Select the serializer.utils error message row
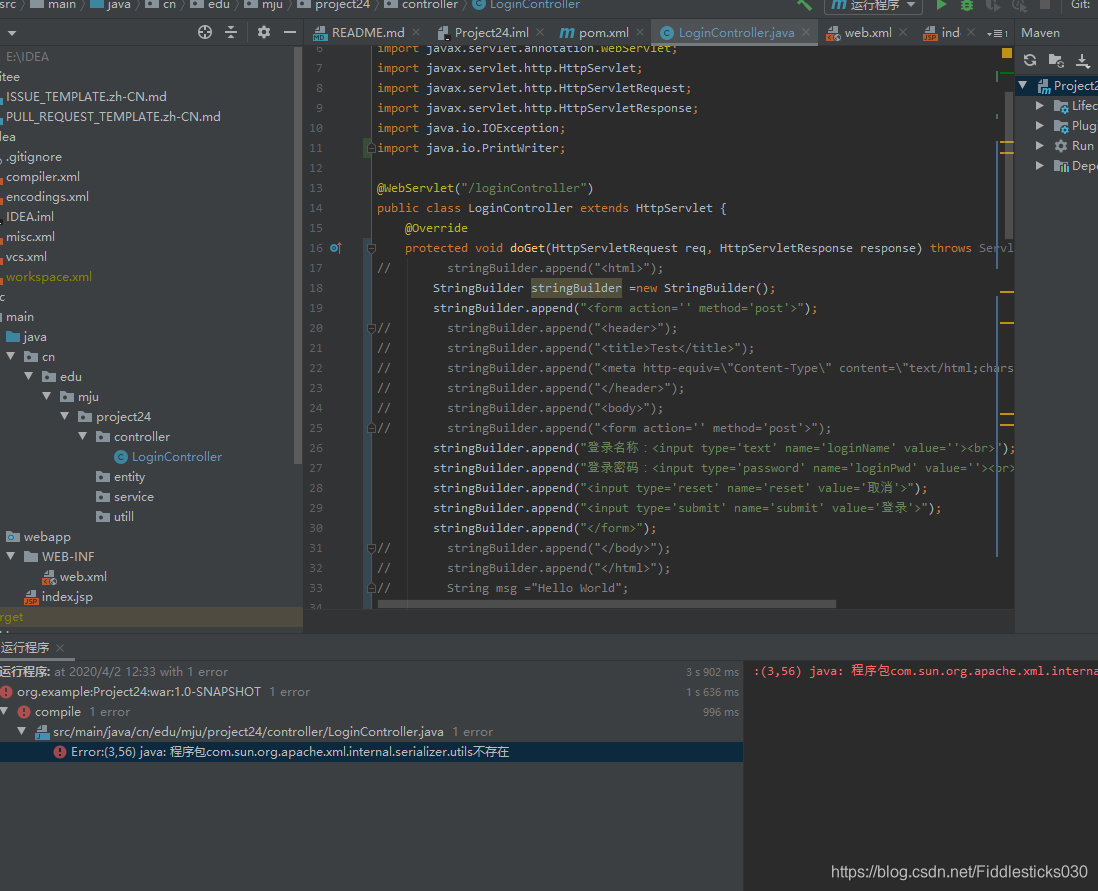1098x891 pixels. [x=371, y=752]
